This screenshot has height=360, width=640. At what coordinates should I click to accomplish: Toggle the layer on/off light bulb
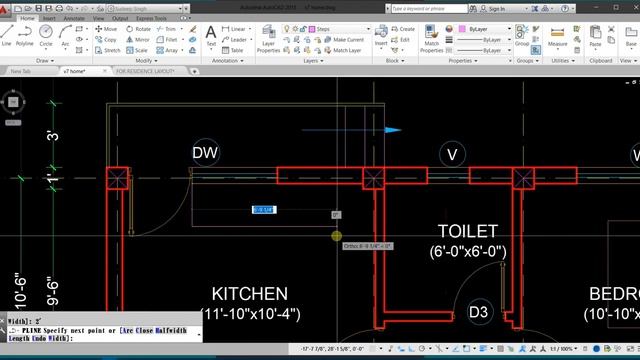(x=287, y=29)
